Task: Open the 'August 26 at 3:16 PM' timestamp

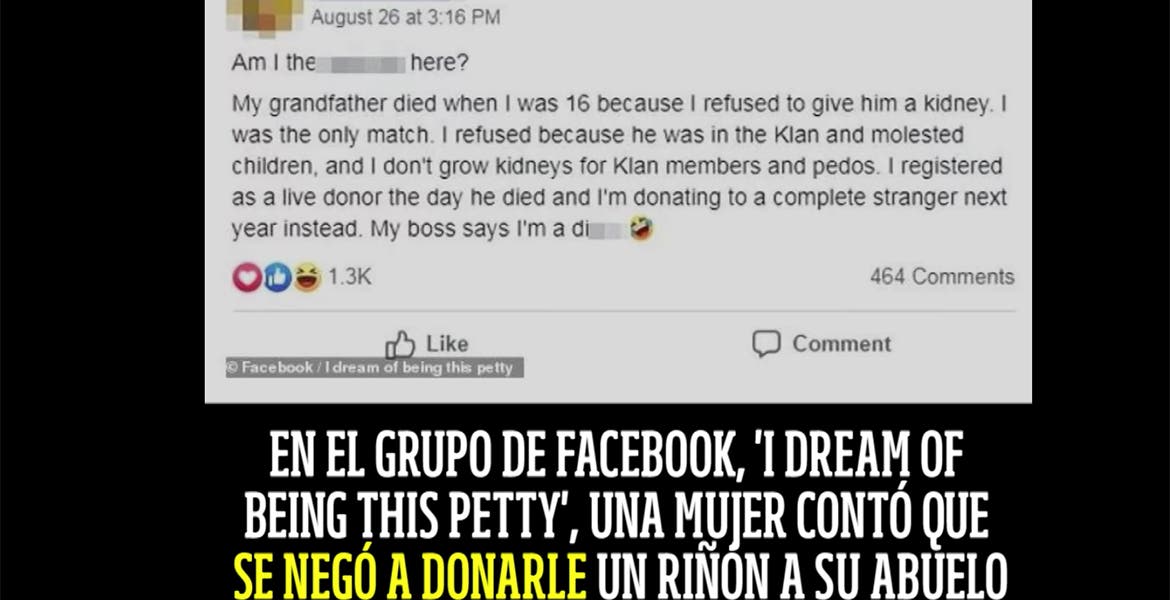Action: click(405, 17)
